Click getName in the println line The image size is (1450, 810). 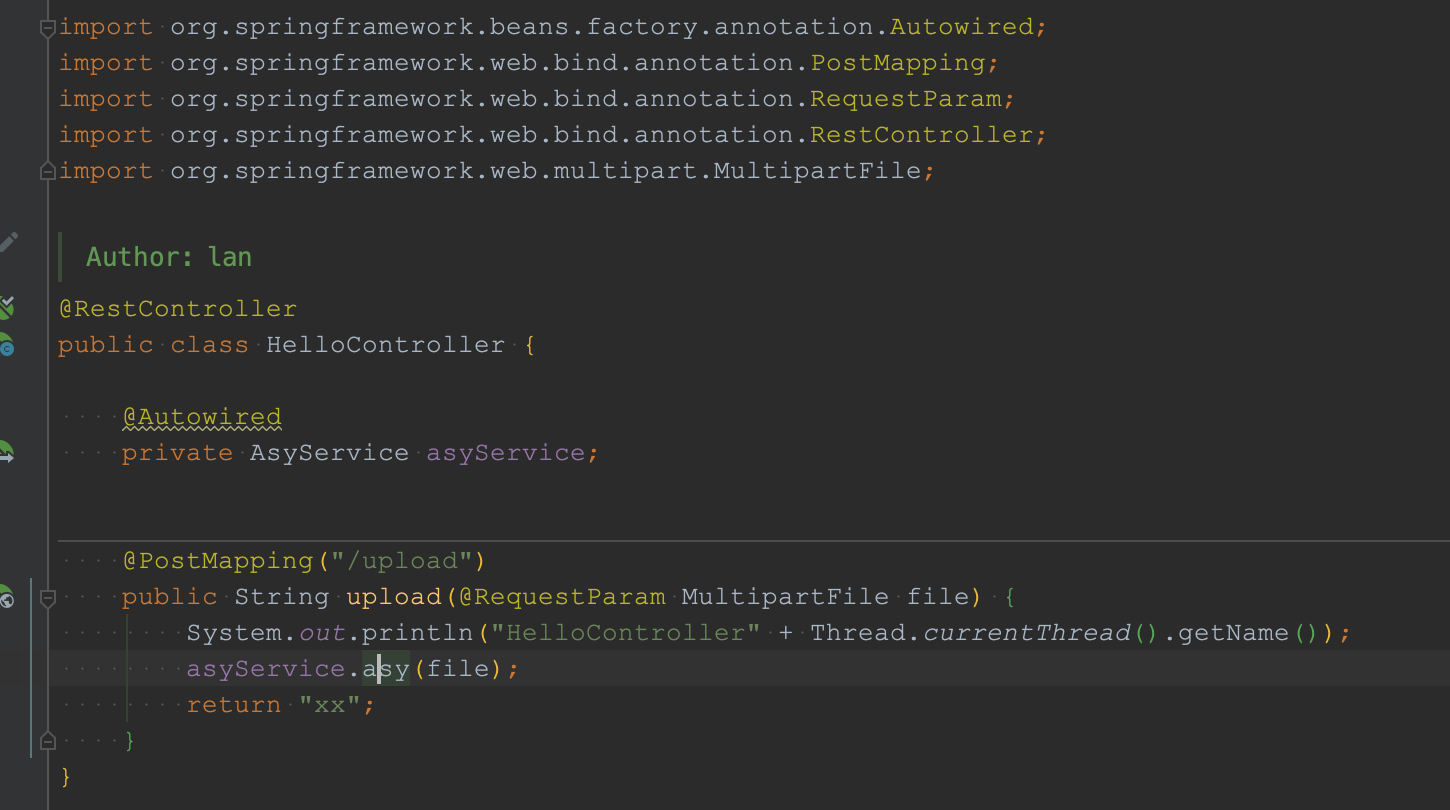(1234, 633)
